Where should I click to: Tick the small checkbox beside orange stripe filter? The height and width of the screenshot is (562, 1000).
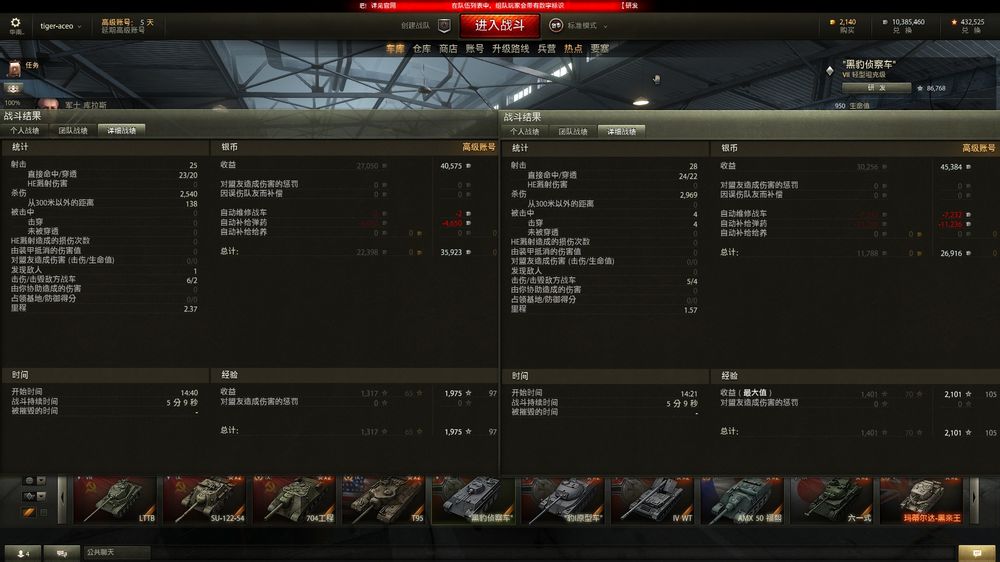pos(43,512)
